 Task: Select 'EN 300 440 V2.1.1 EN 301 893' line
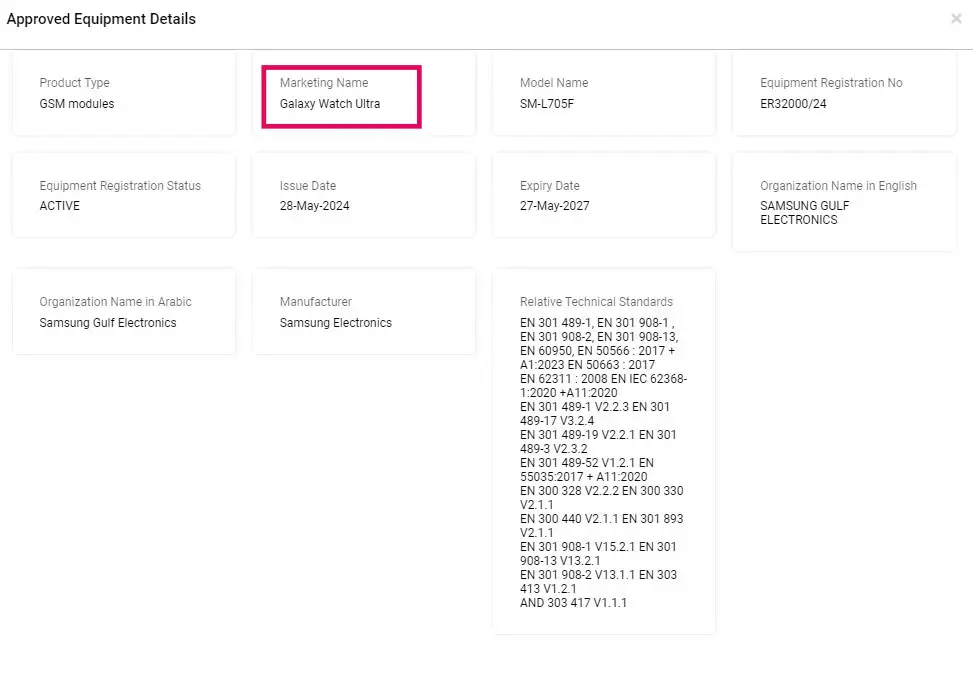click(602, 518)
